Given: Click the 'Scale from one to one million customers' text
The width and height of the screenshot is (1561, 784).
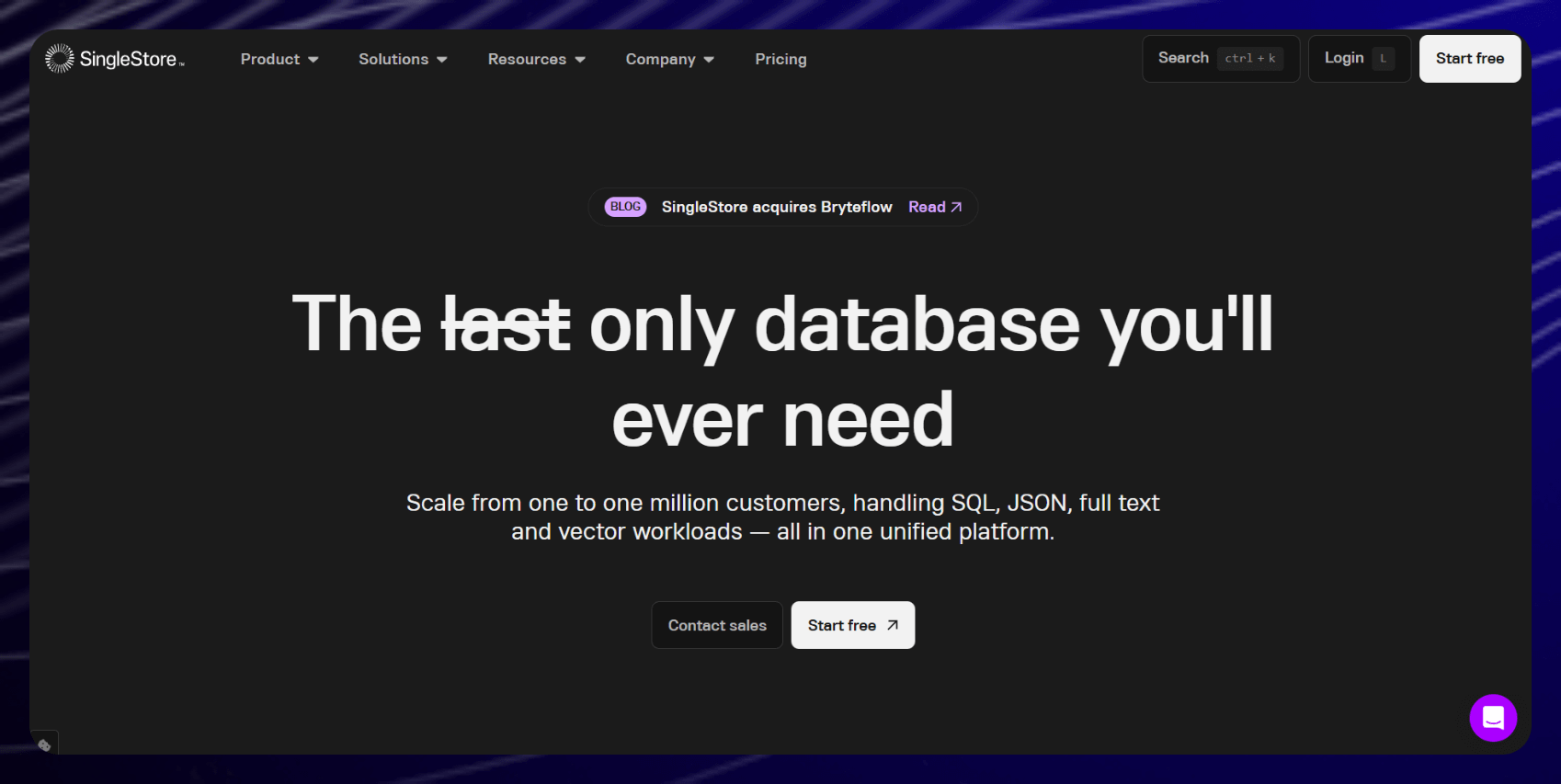Looking at the screenshot, I should click(782, 517).
